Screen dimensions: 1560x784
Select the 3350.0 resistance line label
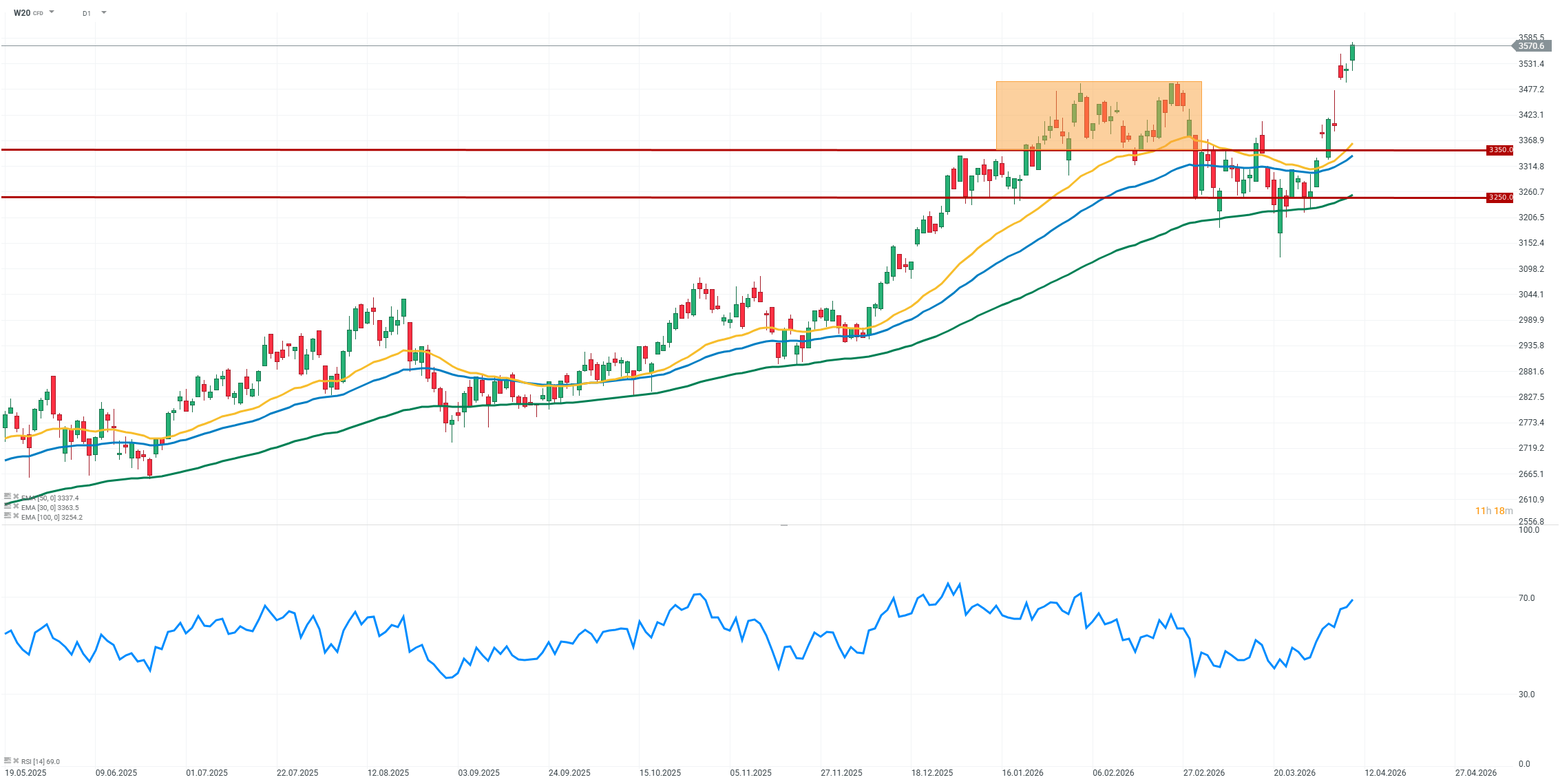click(1500, 150)
